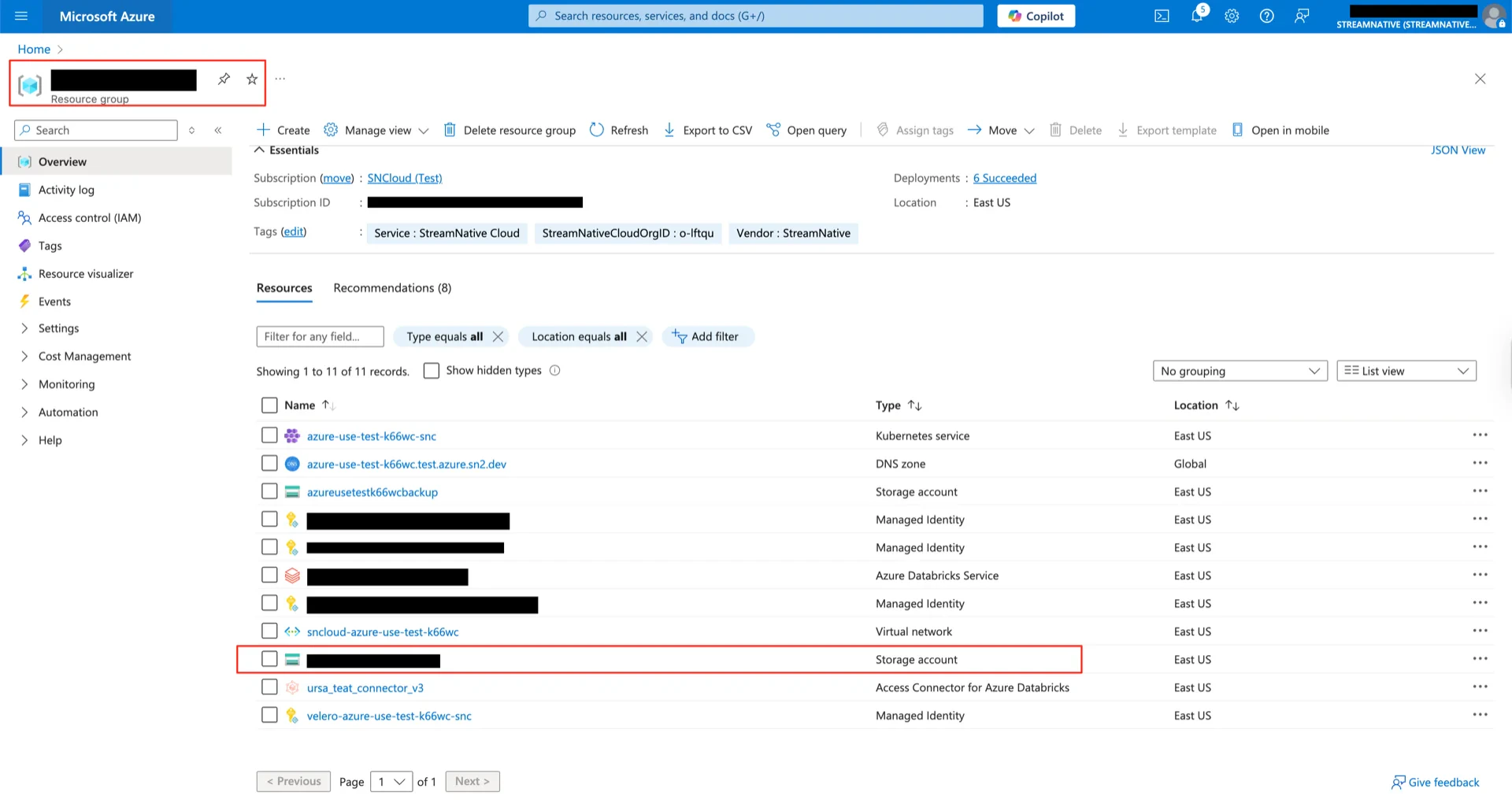Click the Create plus button
The image size is (1512, 807).
(283, 130)
